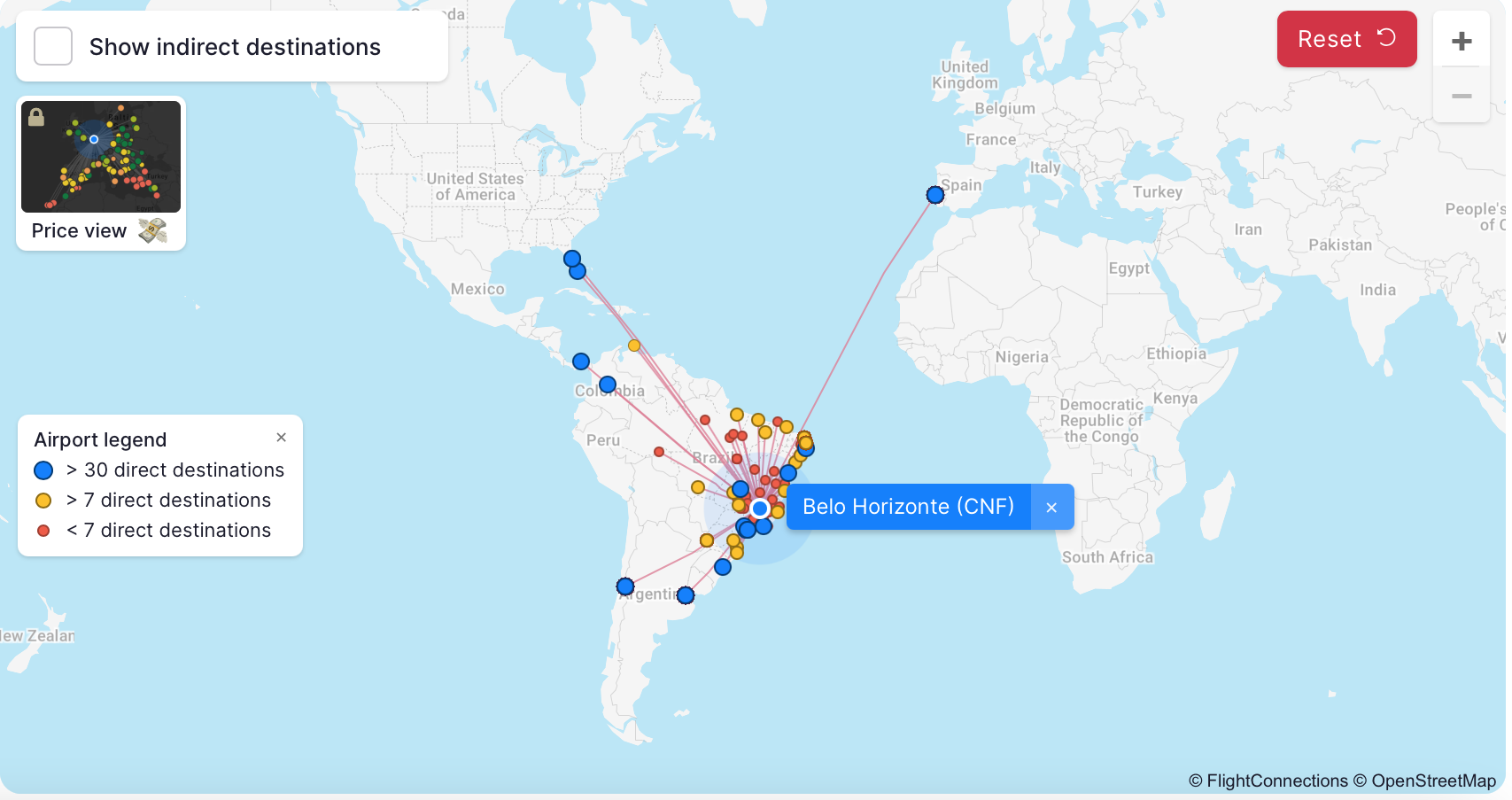Close the Airport legend panel
Image resolution: width=1512 pixels, height=800 pixels.
click(281, 438)
